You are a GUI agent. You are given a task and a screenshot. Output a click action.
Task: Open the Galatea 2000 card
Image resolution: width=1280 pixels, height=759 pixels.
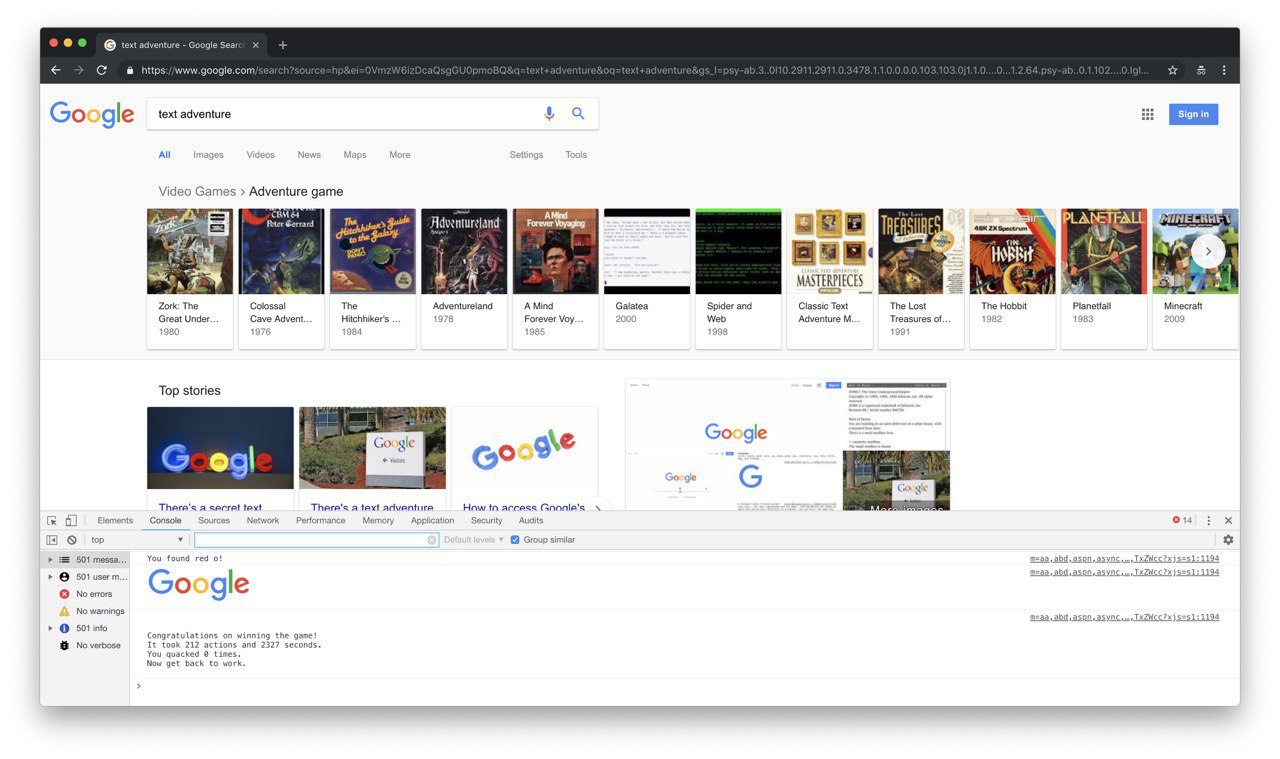pyautogui.click(x=647, y=278)
